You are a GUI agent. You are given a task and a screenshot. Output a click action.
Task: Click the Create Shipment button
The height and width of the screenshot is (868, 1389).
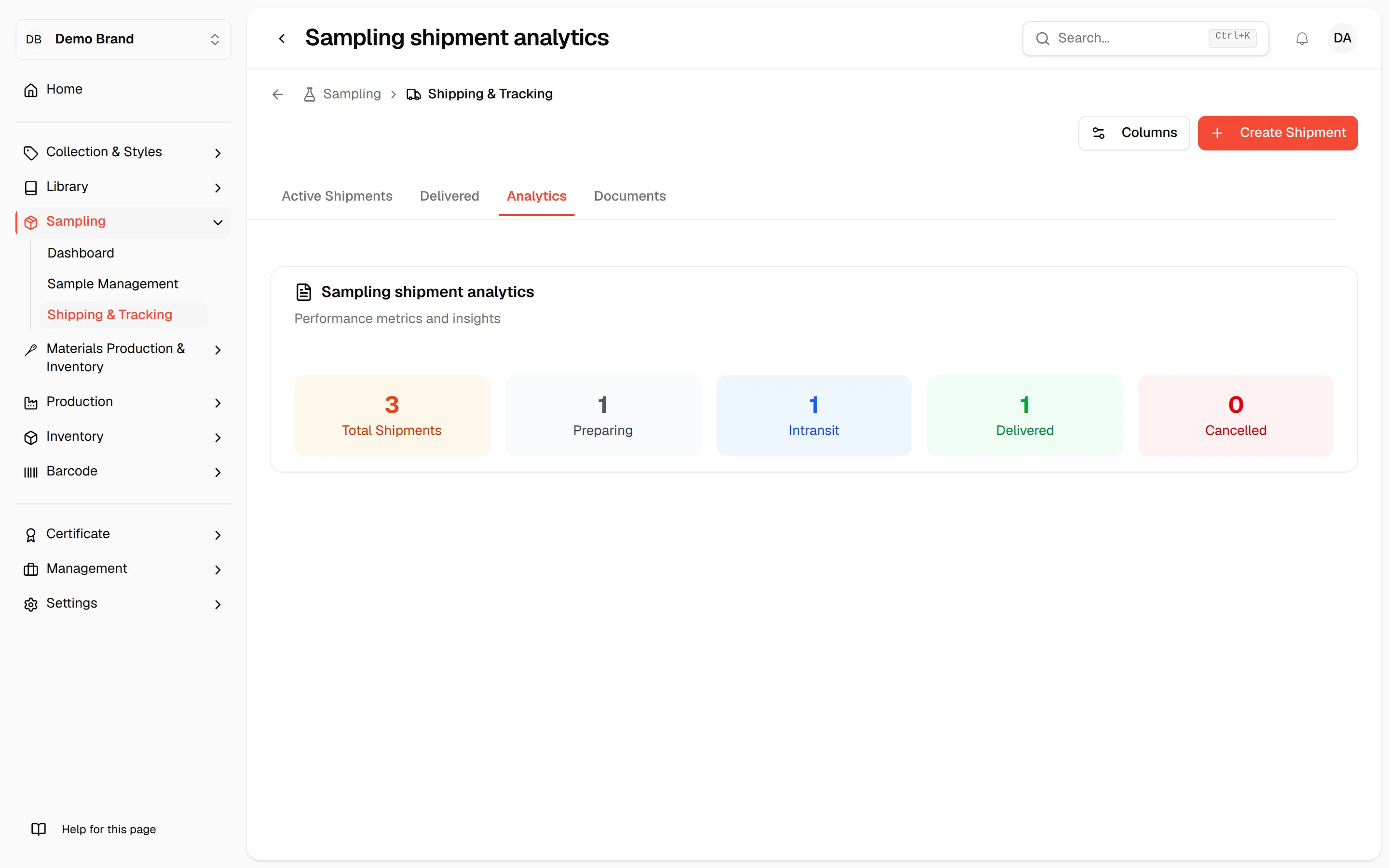[x=1278, y=133]
